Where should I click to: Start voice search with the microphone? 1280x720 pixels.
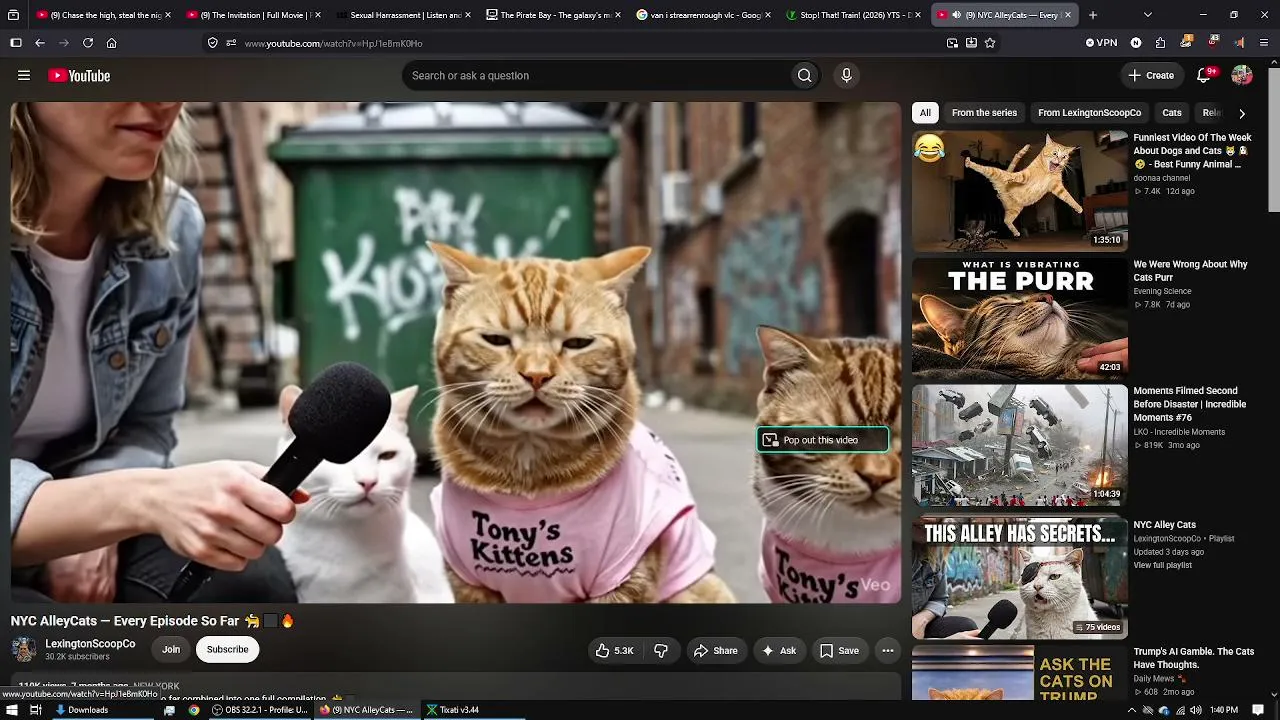tap(846, 76)
